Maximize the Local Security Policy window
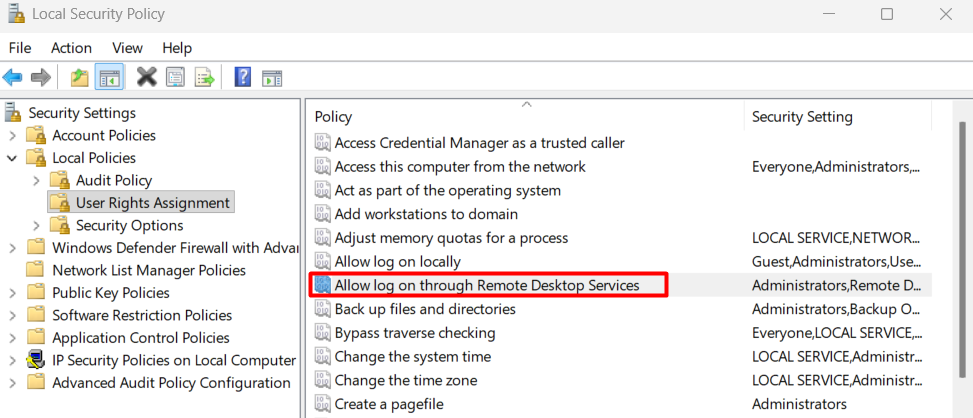Screen dimensions: 973x418 tap(887, 14)
